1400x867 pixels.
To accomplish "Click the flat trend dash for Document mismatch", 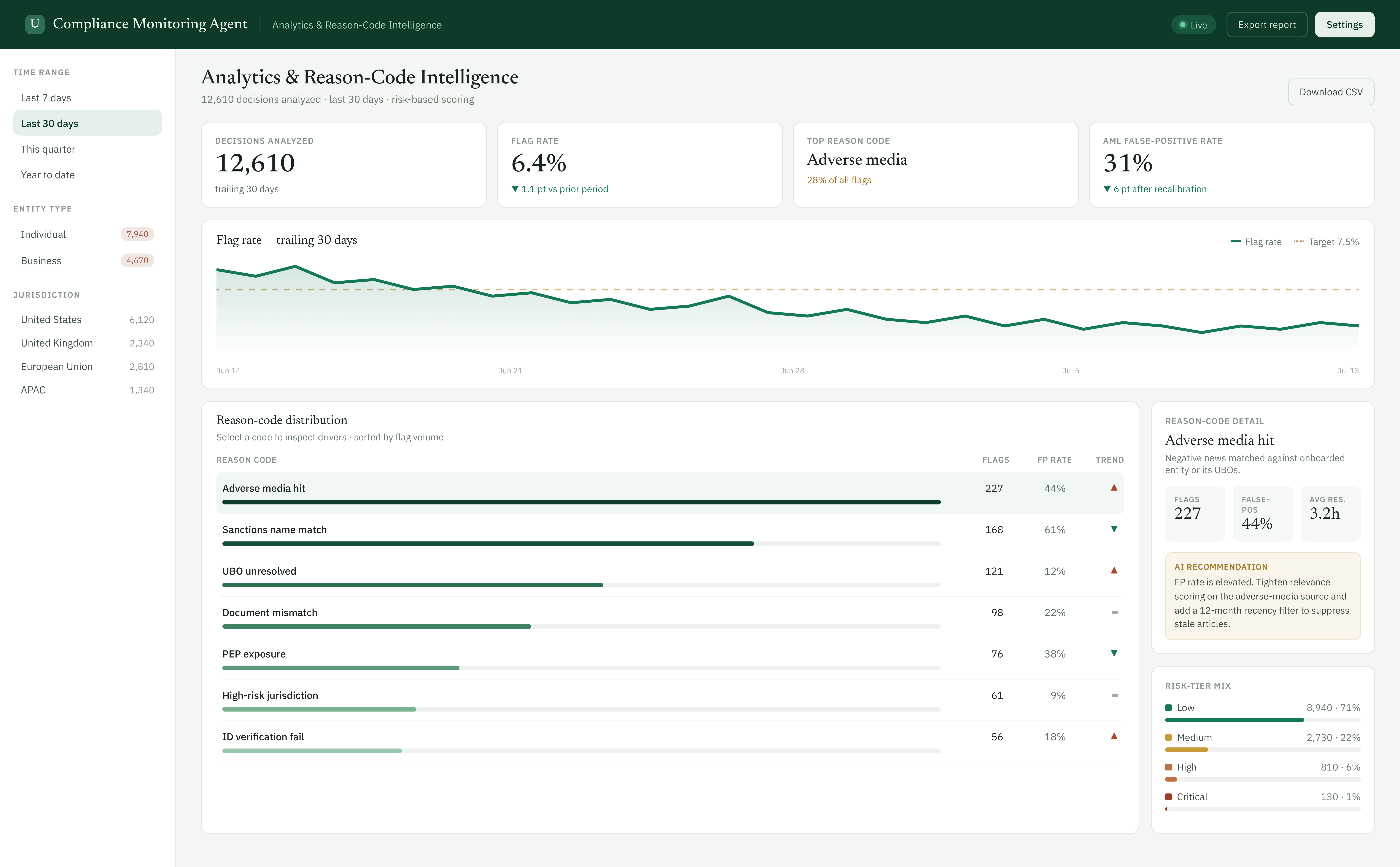I will pos(1114,612).
